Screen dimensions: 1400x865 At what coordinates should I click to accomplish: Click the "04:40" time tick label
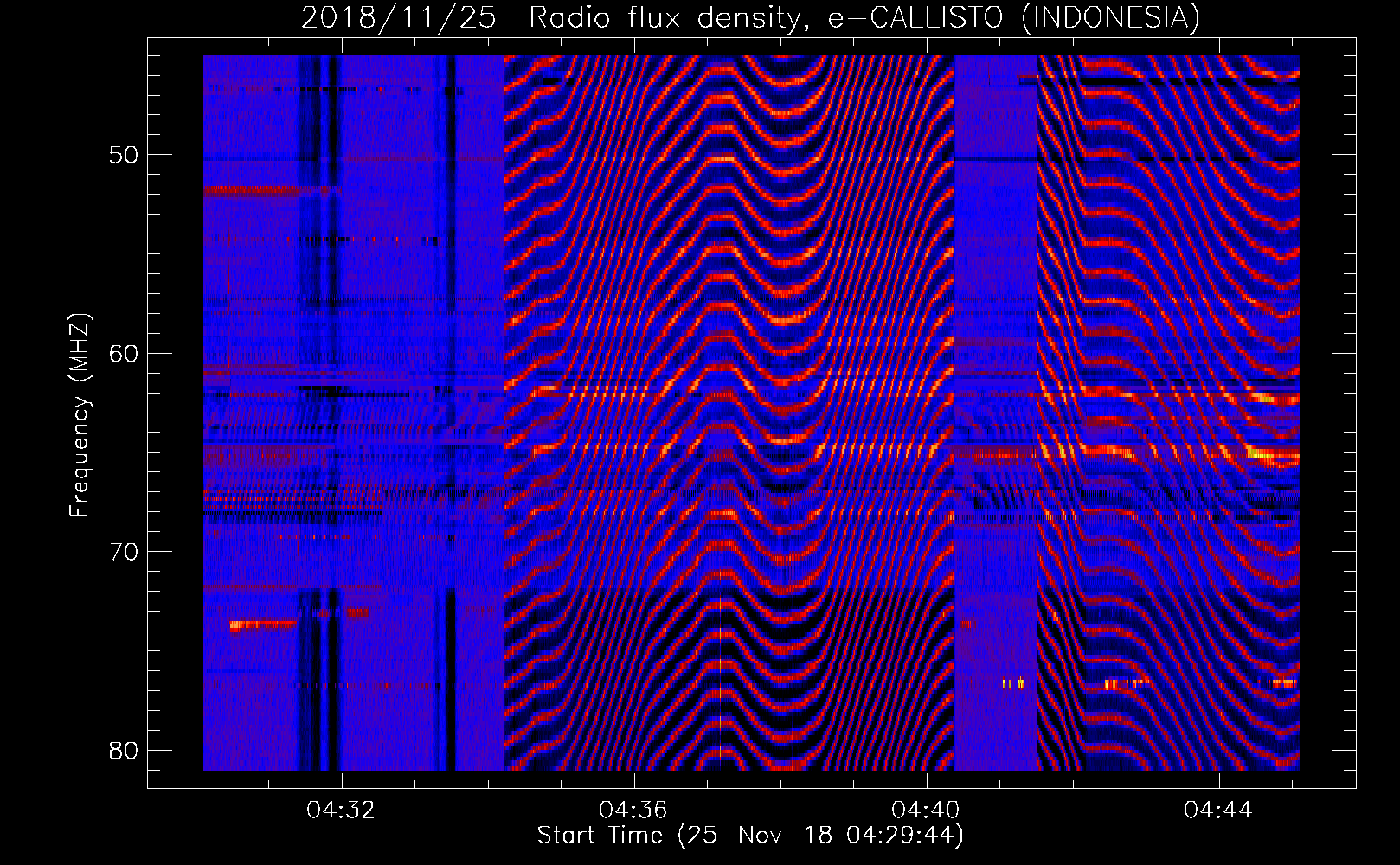(926, 811)
